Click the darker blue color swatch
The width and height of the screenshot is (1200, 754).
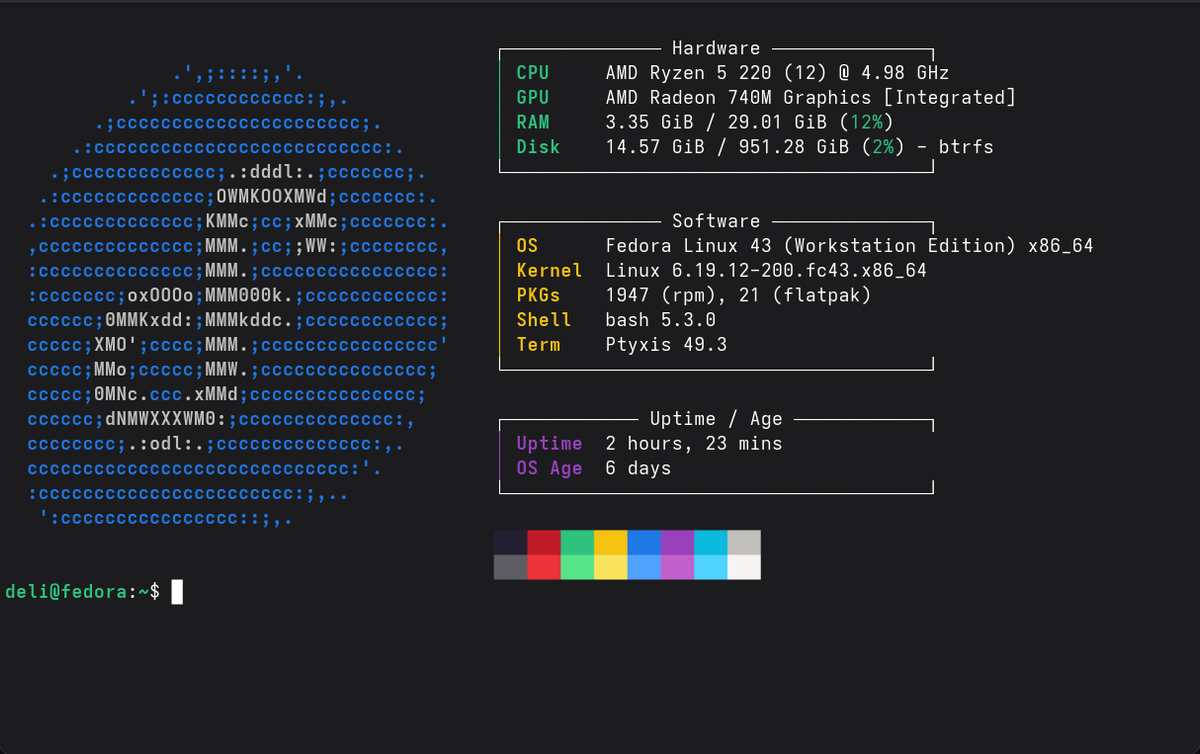click(x=644, y=542)
